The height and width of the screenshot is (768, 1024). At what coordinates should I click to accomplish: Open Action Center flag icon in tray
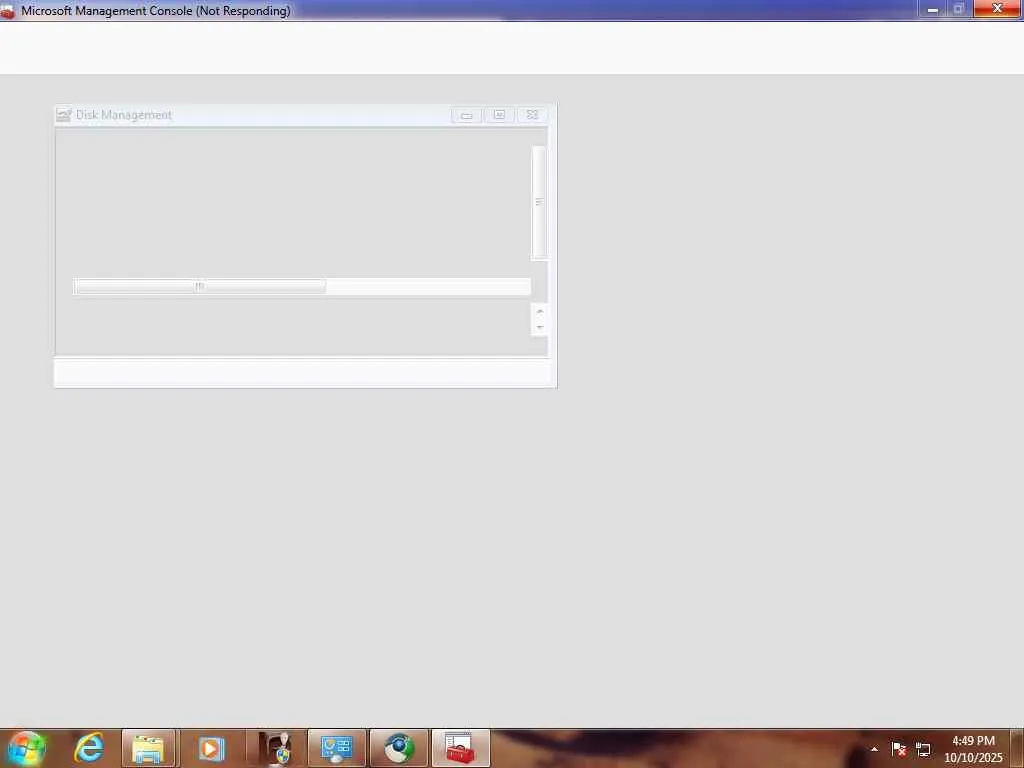point(899,749)
